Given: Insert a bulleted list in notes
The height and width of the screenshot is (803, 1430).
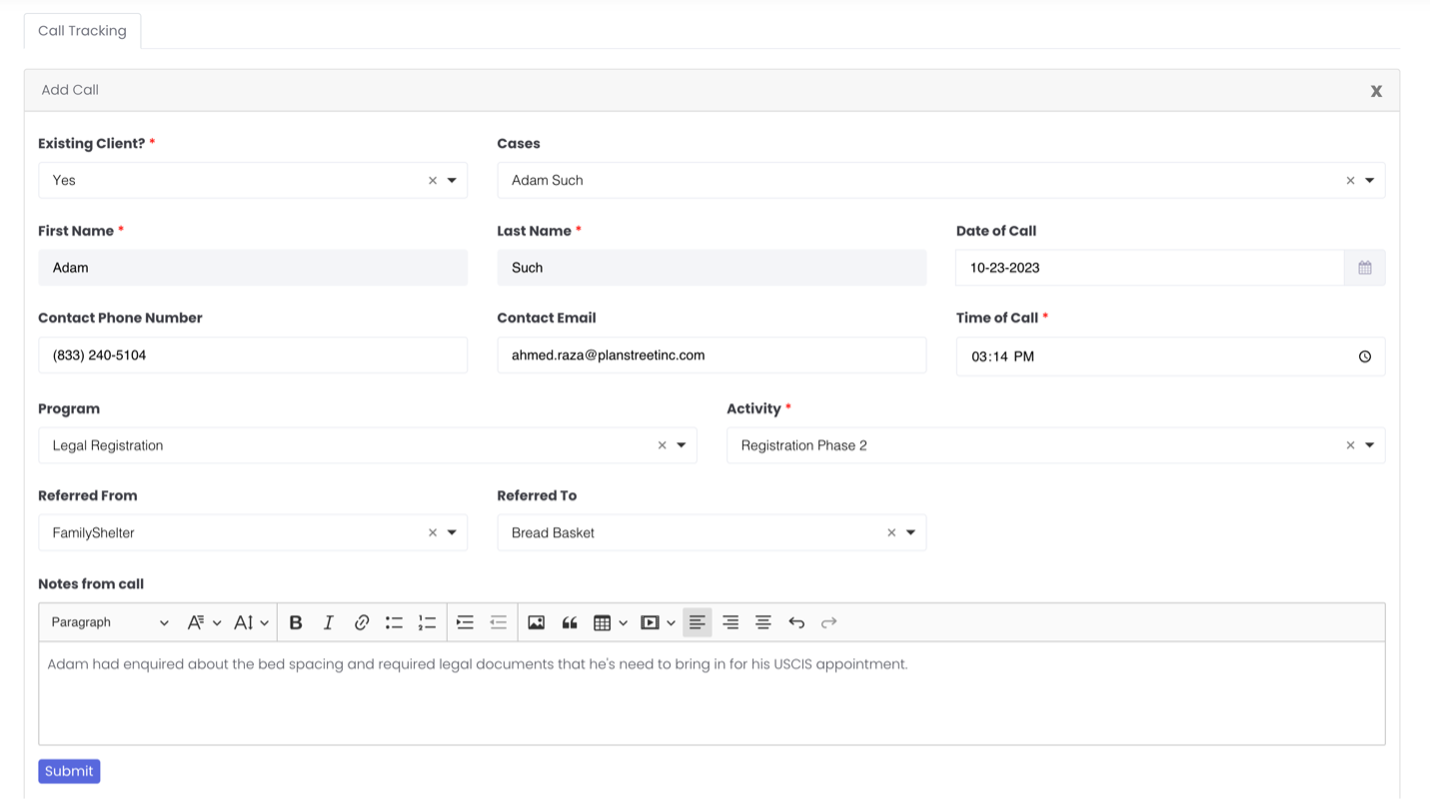Looking at the screenshot, I should coord(394,622).
